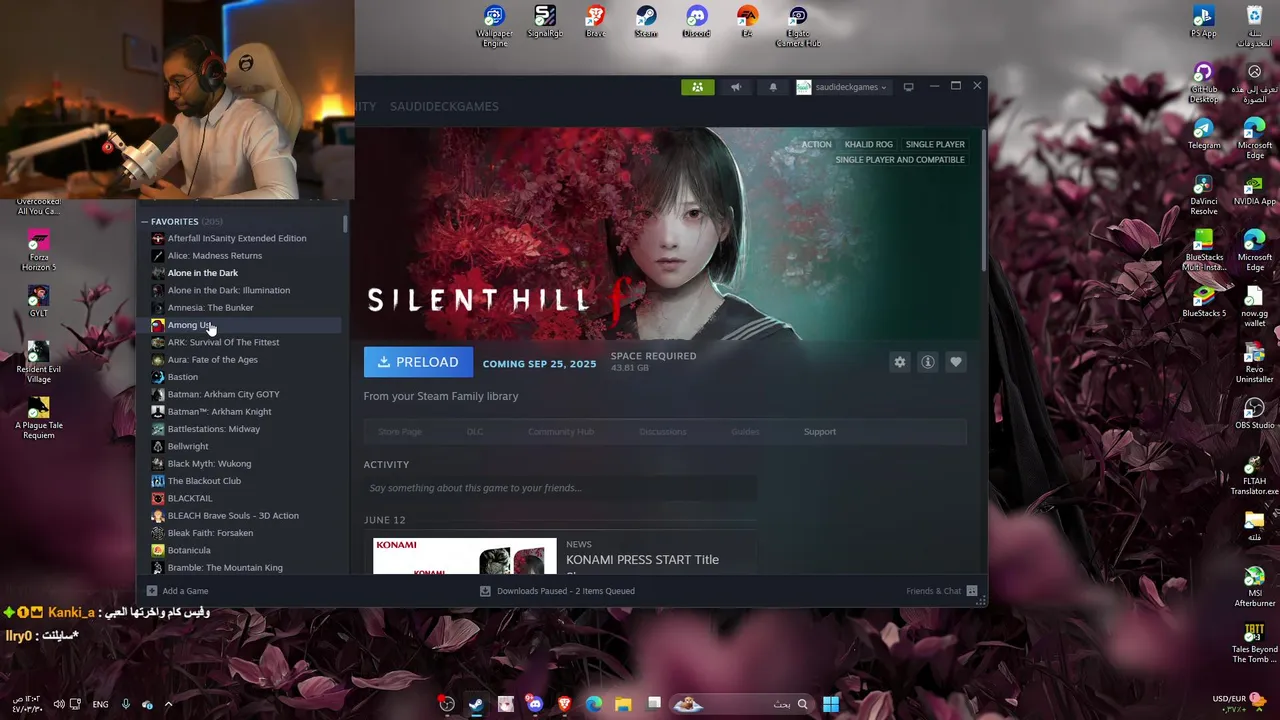Open Steam notifications bell icon

click(x=772, y=87)
